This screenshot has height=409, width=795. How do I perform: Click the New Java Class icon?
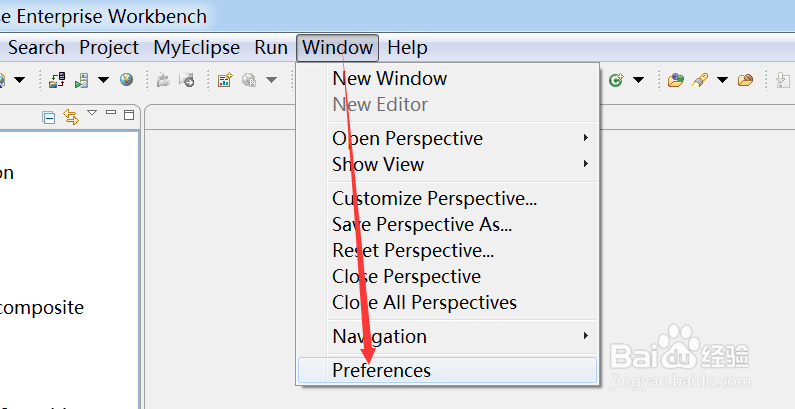click(616, 80)
